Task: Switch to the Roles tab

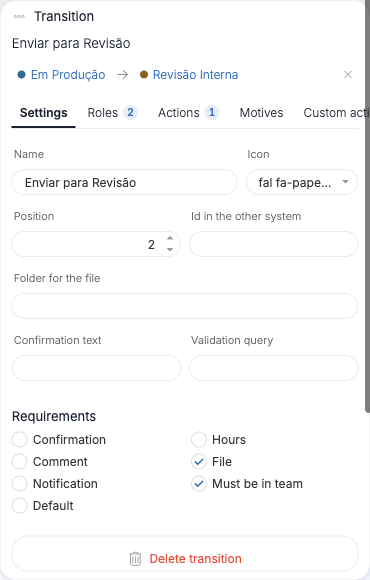Action: [x=112, y=112]
